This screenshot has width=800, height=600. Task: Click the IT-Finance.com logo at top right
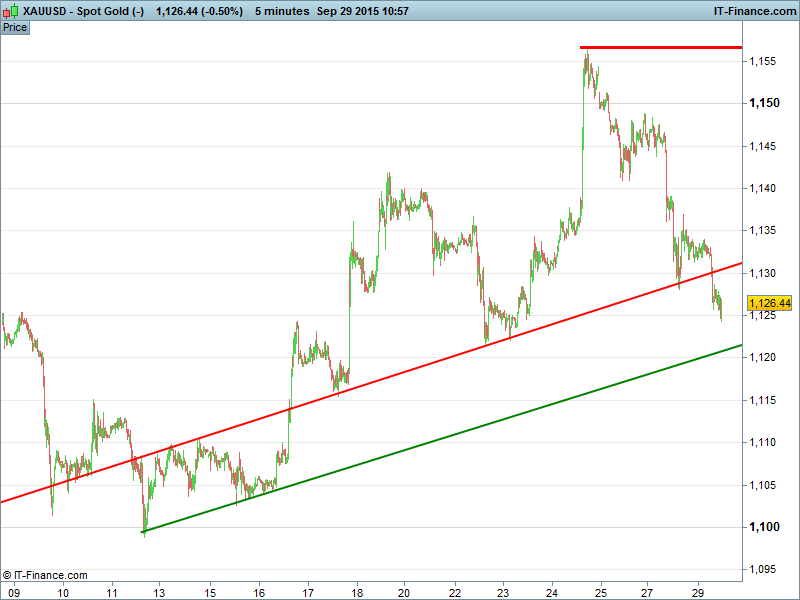point(754,11)
